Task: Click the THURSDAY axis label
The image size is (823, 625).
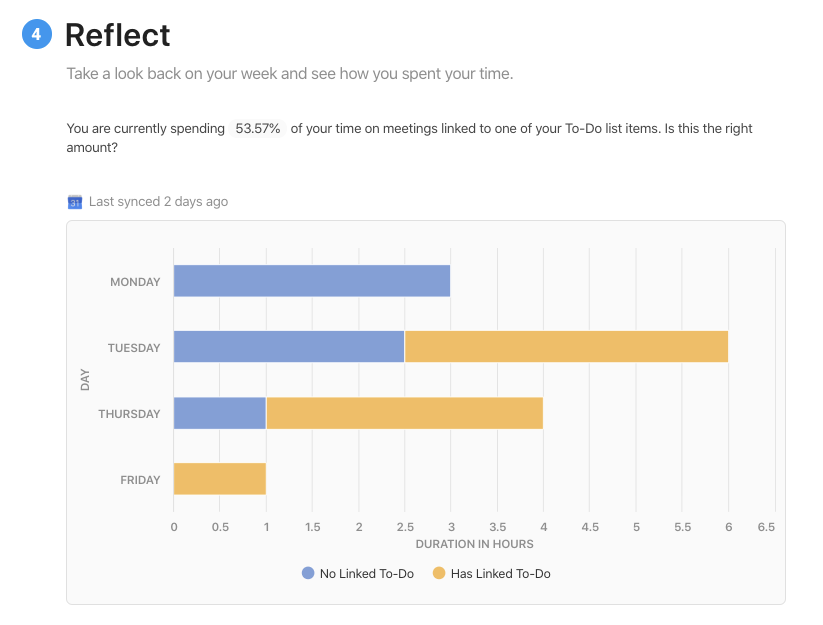Action: click(x=129, y=414)
